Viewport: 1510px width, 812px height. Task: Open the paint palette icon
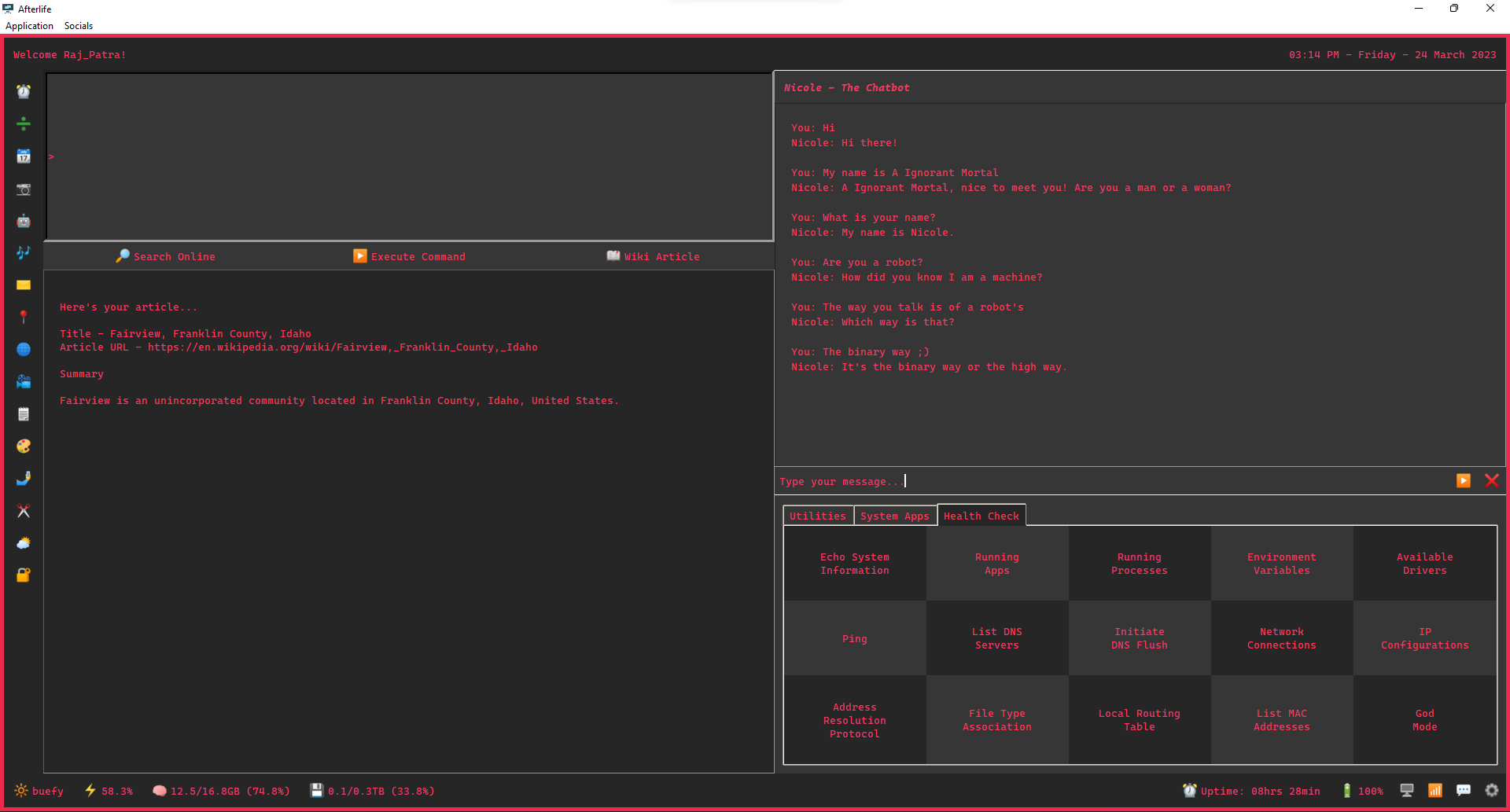(x=24, y=446)
